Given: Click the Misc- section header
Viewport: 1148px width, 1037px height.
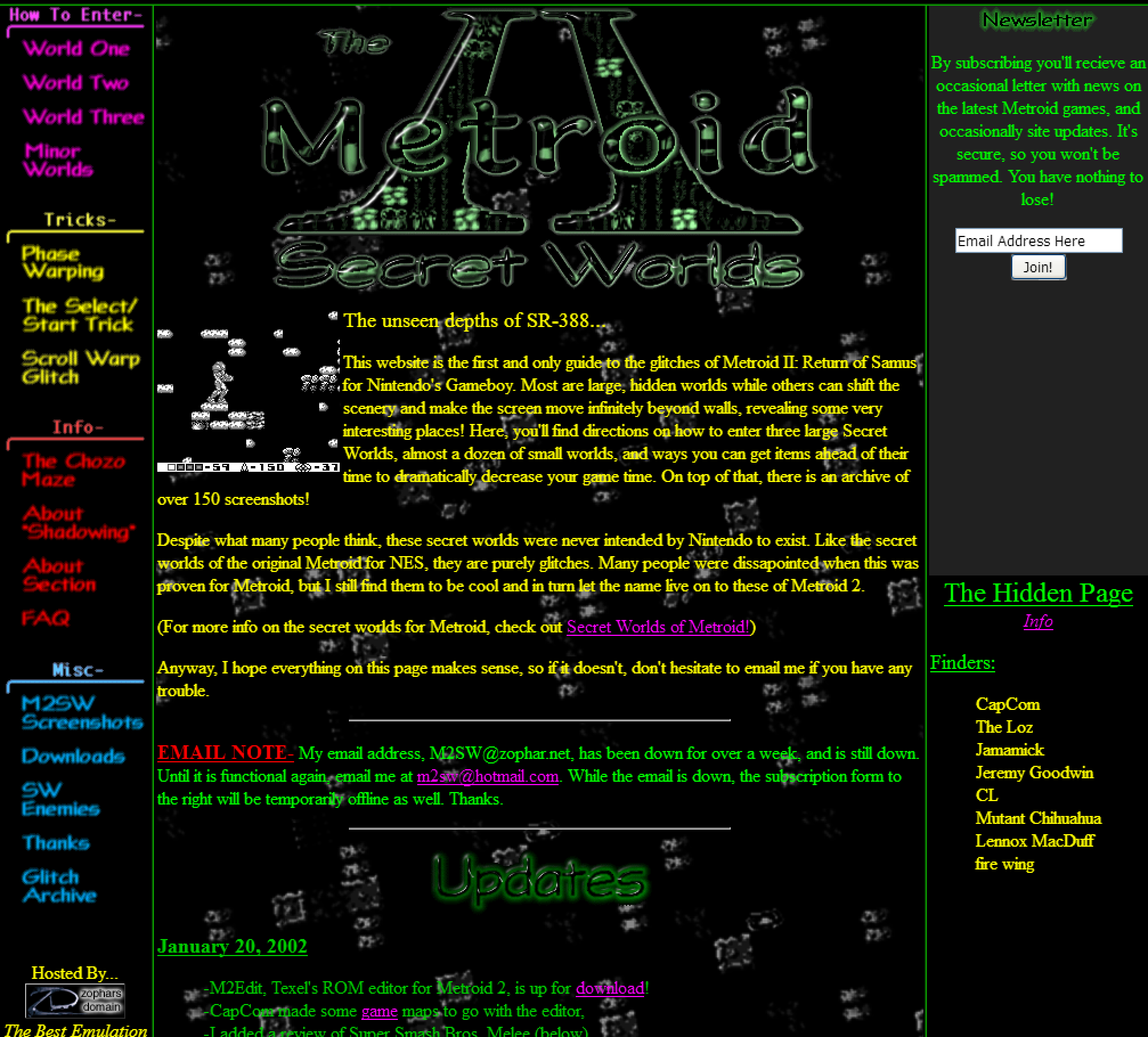Looking at the screenshot, I should pyautogui.click(x=78, y=669).
